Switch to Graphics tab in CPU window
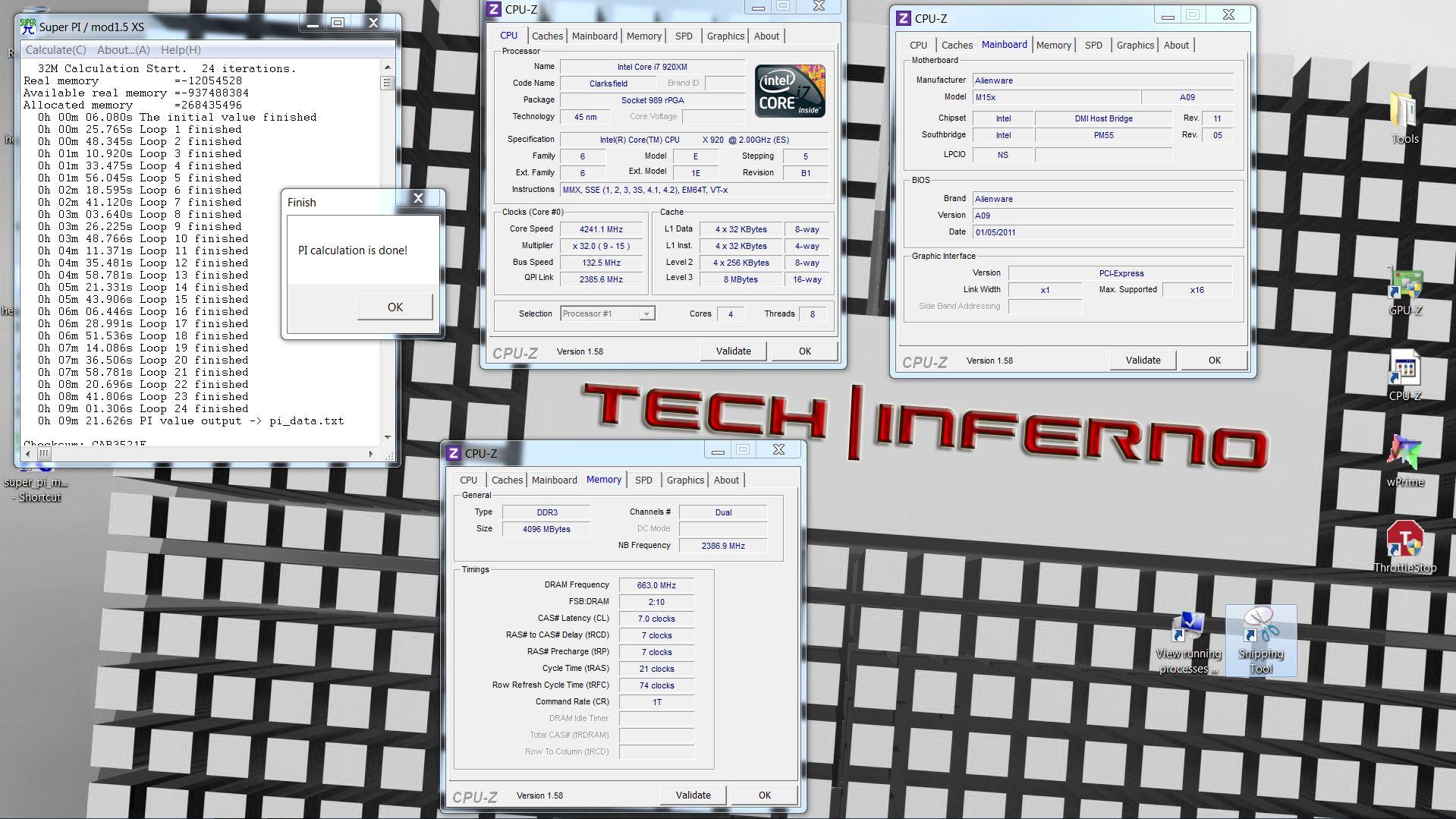This screenshot has height=819, width=1456. tap(725, 36)
